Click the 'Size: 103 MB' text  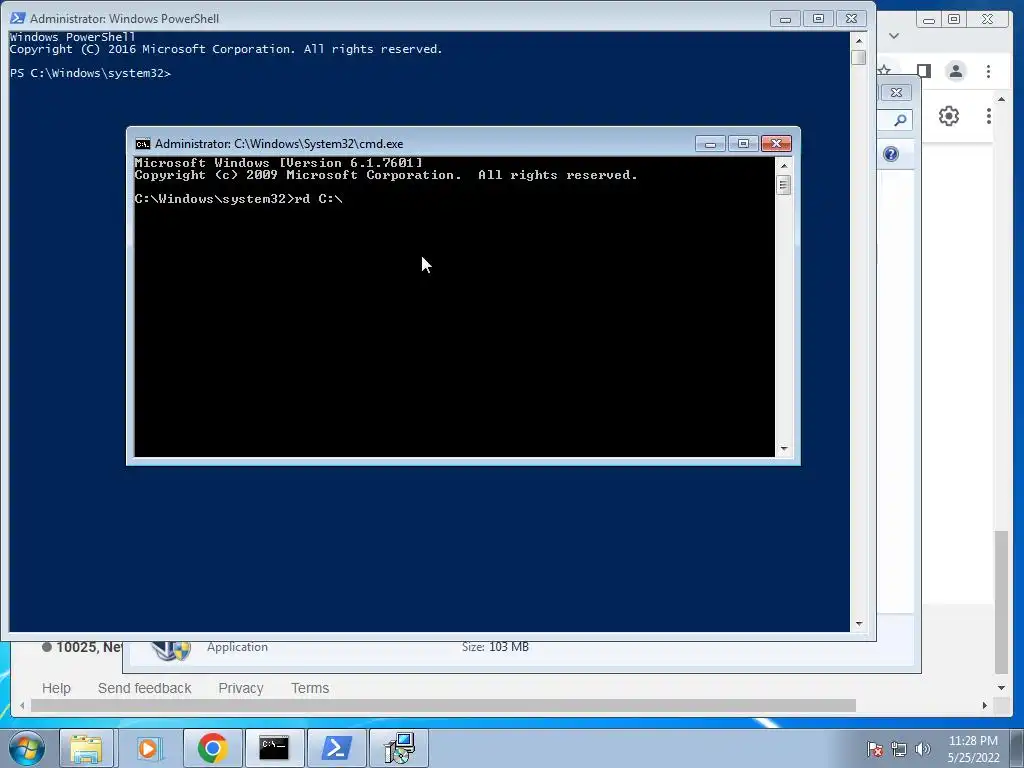(x=495, y=647)
